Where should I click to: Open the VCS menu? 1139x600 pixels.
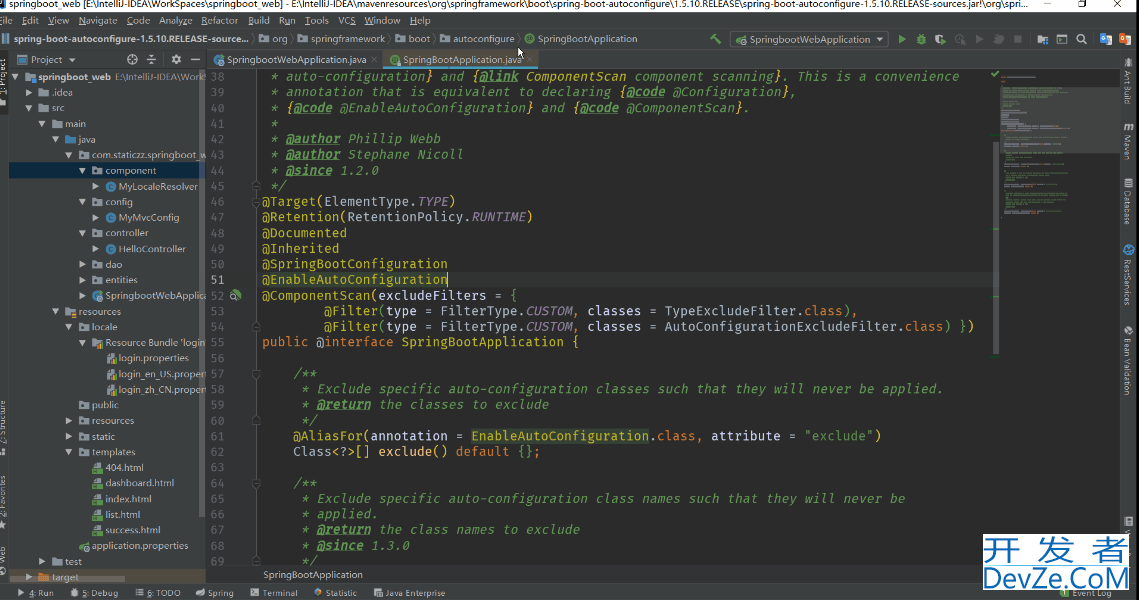(346, 20)
